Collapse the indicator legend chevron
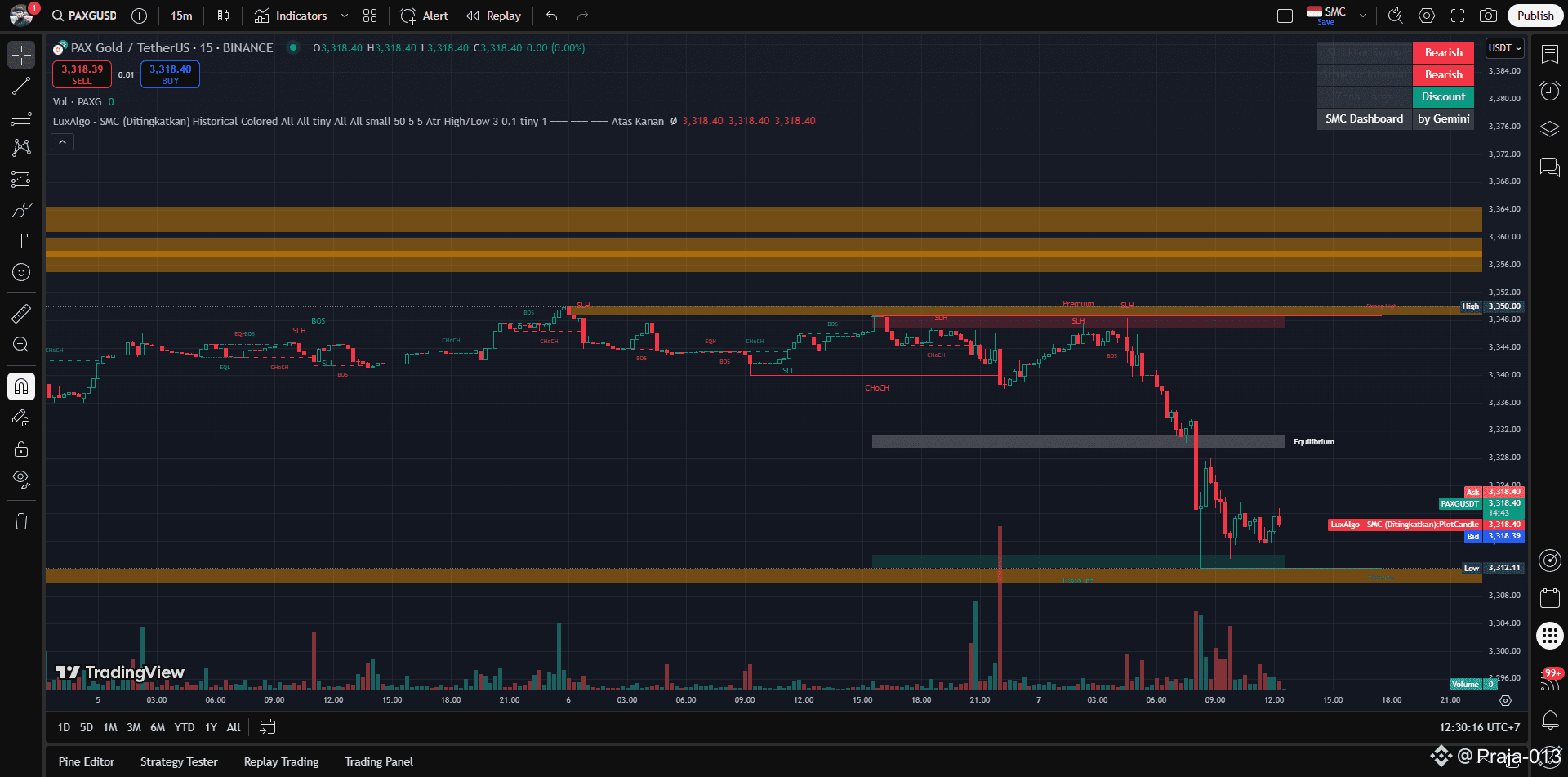This screenshot has height=777, width=1568. 62,142
